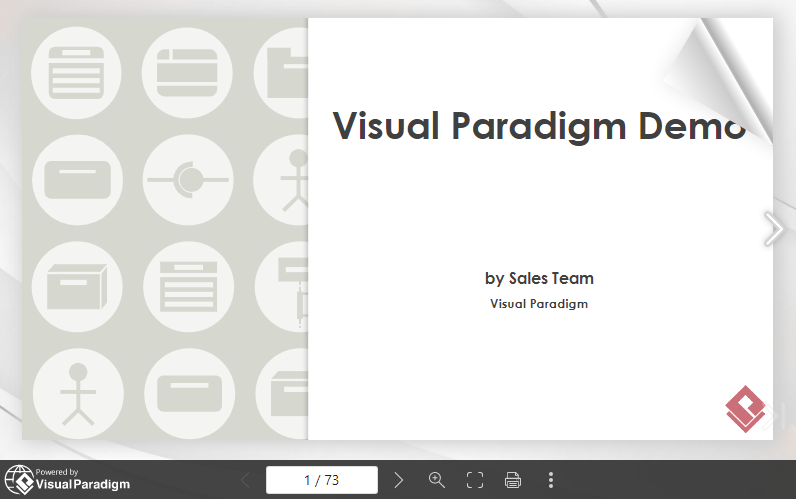796x499 pixels.
Task: Click the print icon
Action: pyautogui.click(x=513, y=480)
